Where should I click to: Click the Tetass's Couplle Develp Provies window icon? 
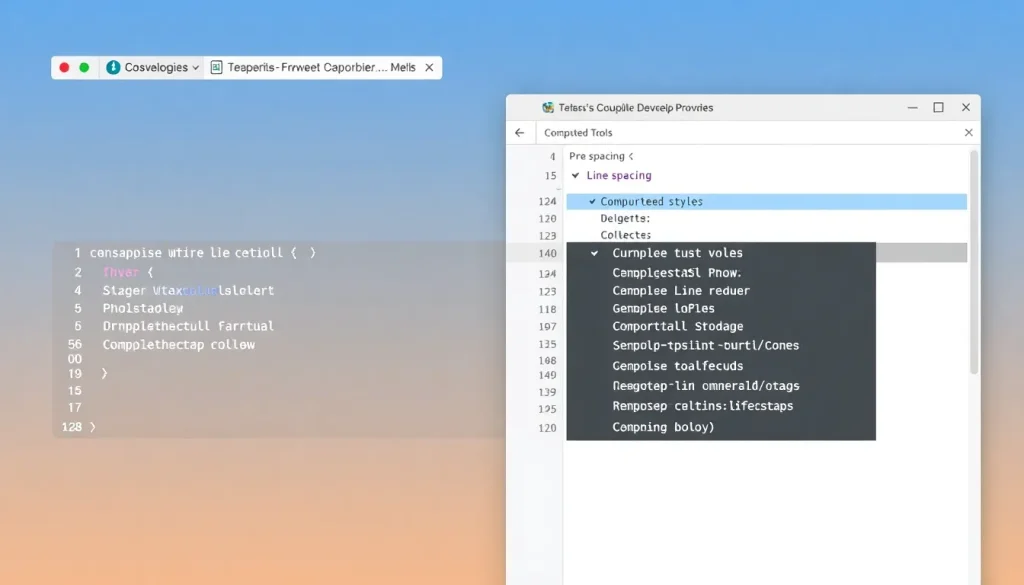coord(548,108)
